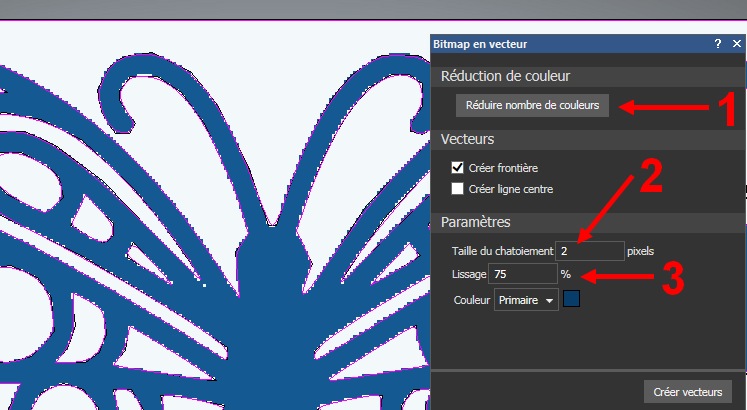Enable the Créer ligne centre checkbox
Viewport: 747px width, 410px height.
[458, 188]
